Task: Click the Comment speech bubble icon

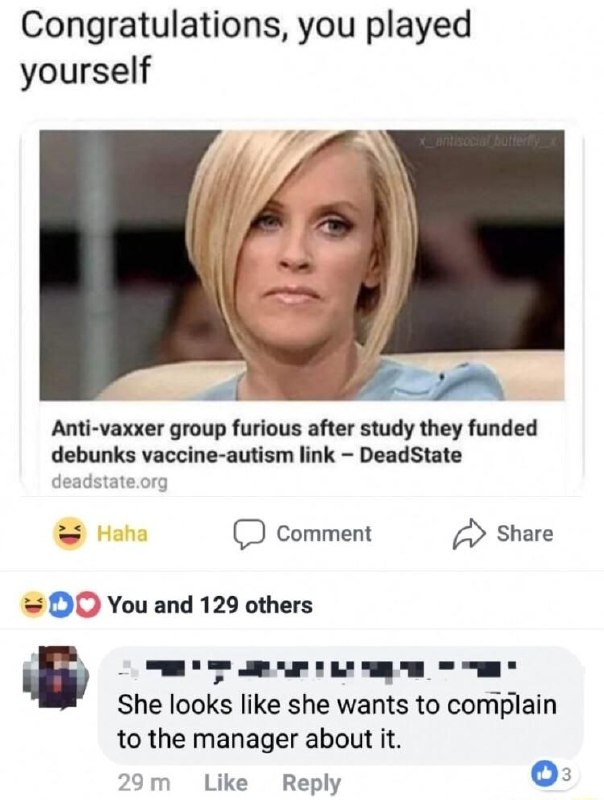Action: click(249, 534)
